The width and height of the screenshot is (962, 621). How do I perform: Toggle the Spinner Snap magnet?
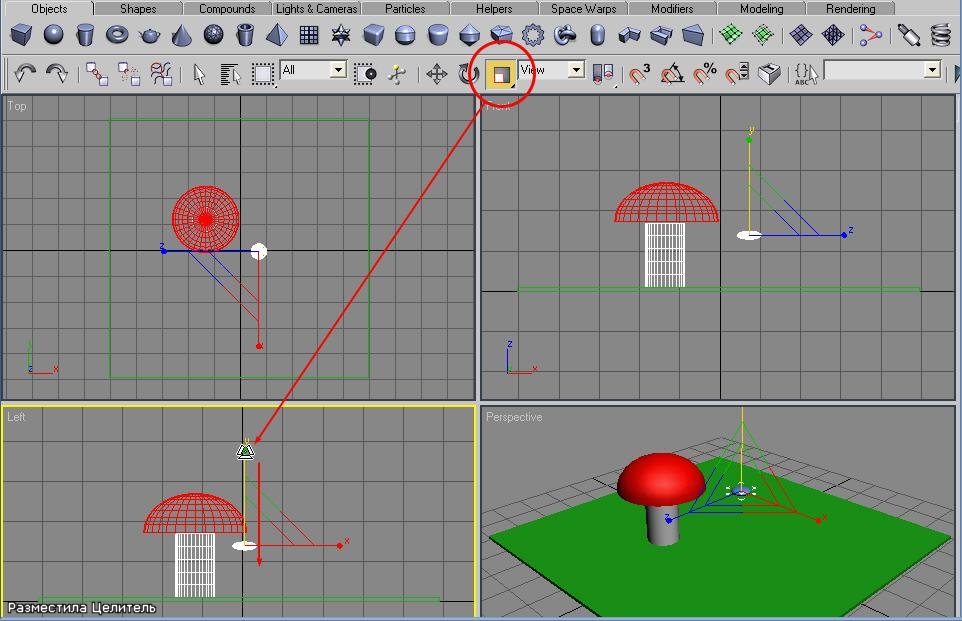pyautogui.click(x=737, y=74)
